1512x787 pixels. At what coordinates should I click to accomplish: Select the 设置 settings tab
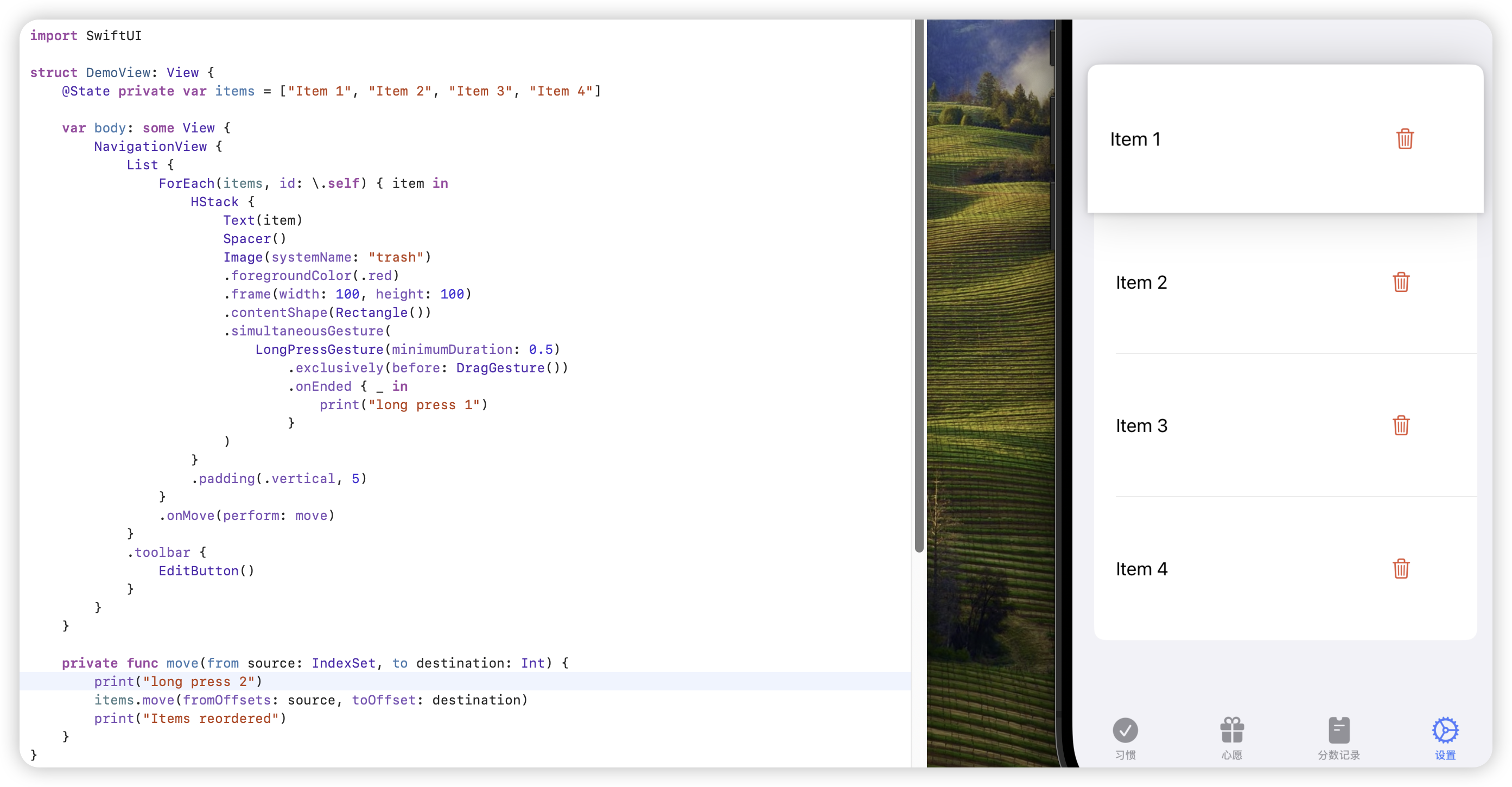tap(1445, 738)
